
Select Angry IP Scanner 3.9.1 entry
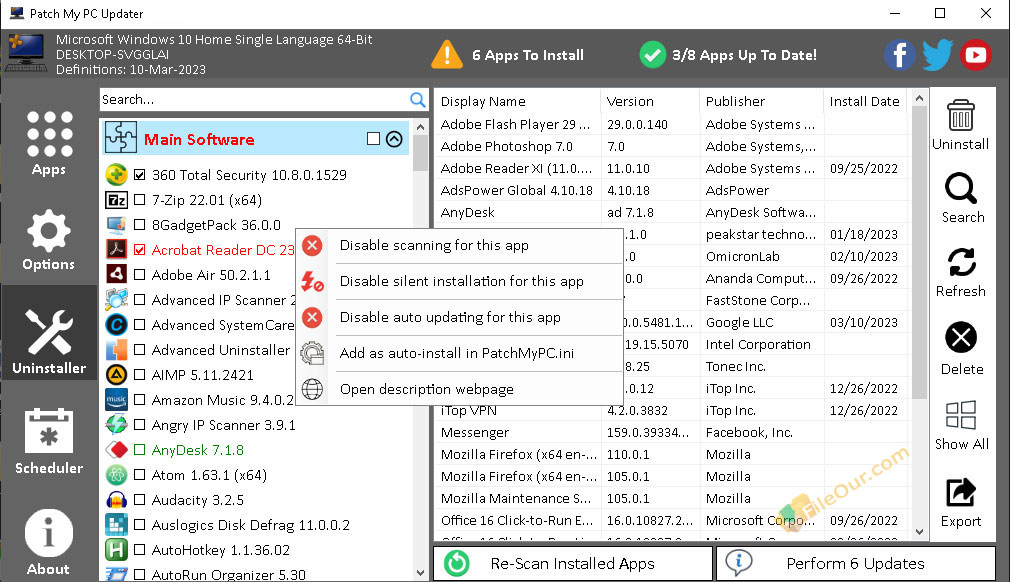click(x=223, y=425)
